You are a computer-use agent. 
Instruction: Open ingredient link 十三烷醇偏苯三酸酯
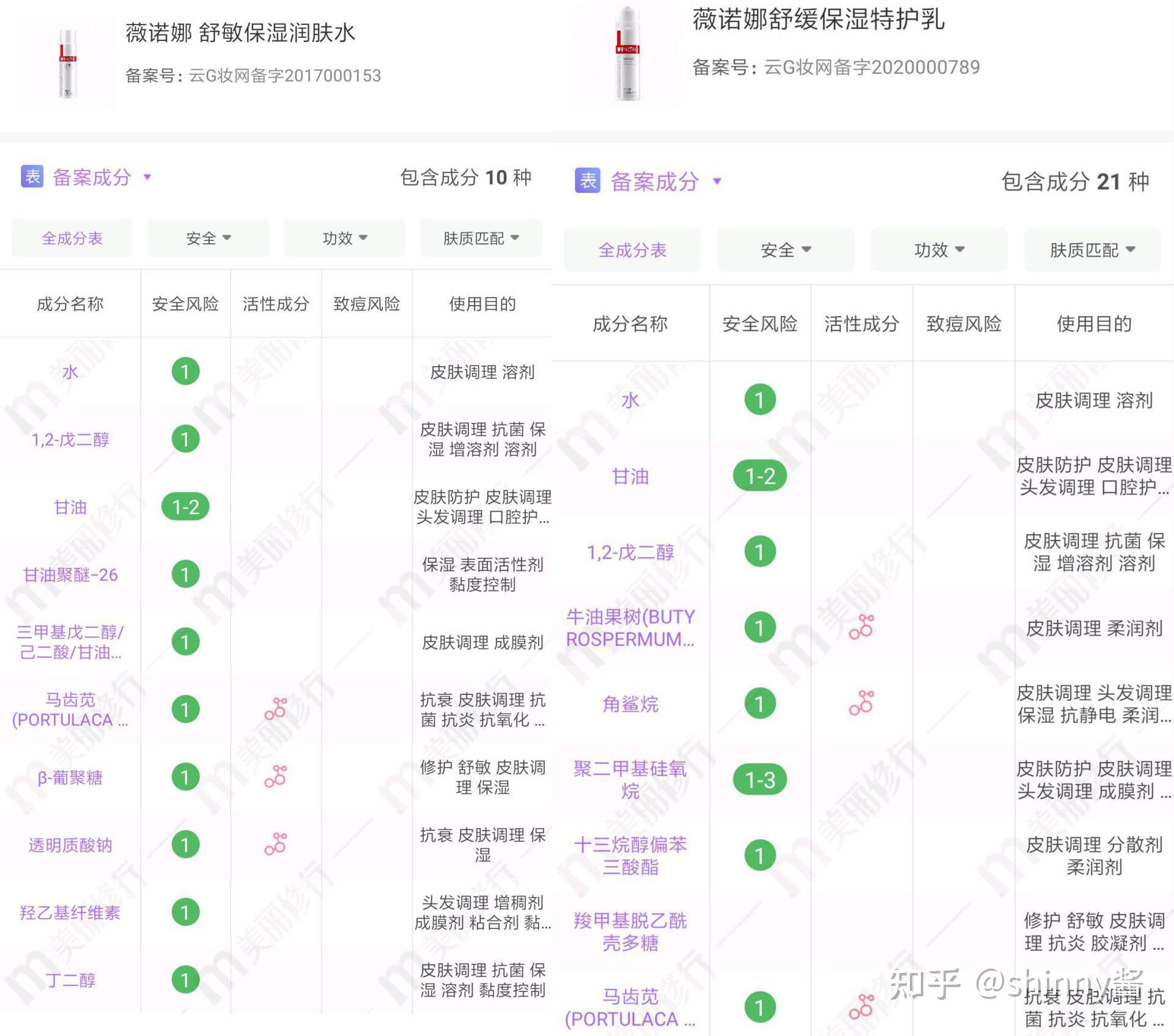[630, 856]
